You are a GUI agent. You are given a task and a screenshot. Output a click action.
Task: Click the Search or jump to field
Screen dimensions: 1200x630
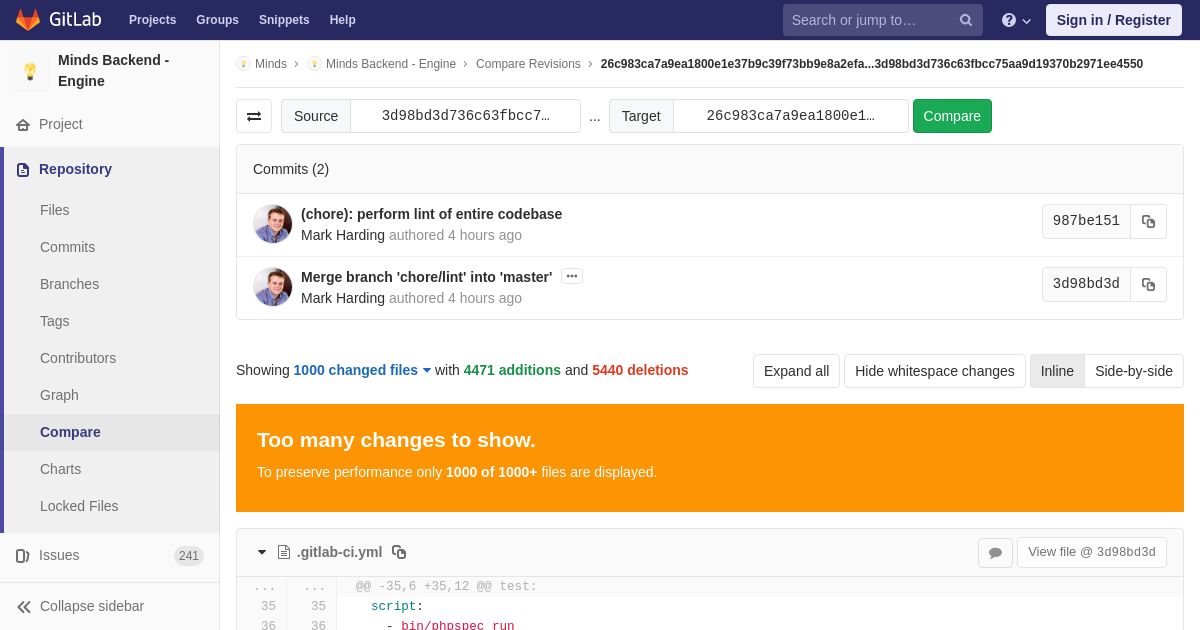pyautogui.click(x=868, y=20)
